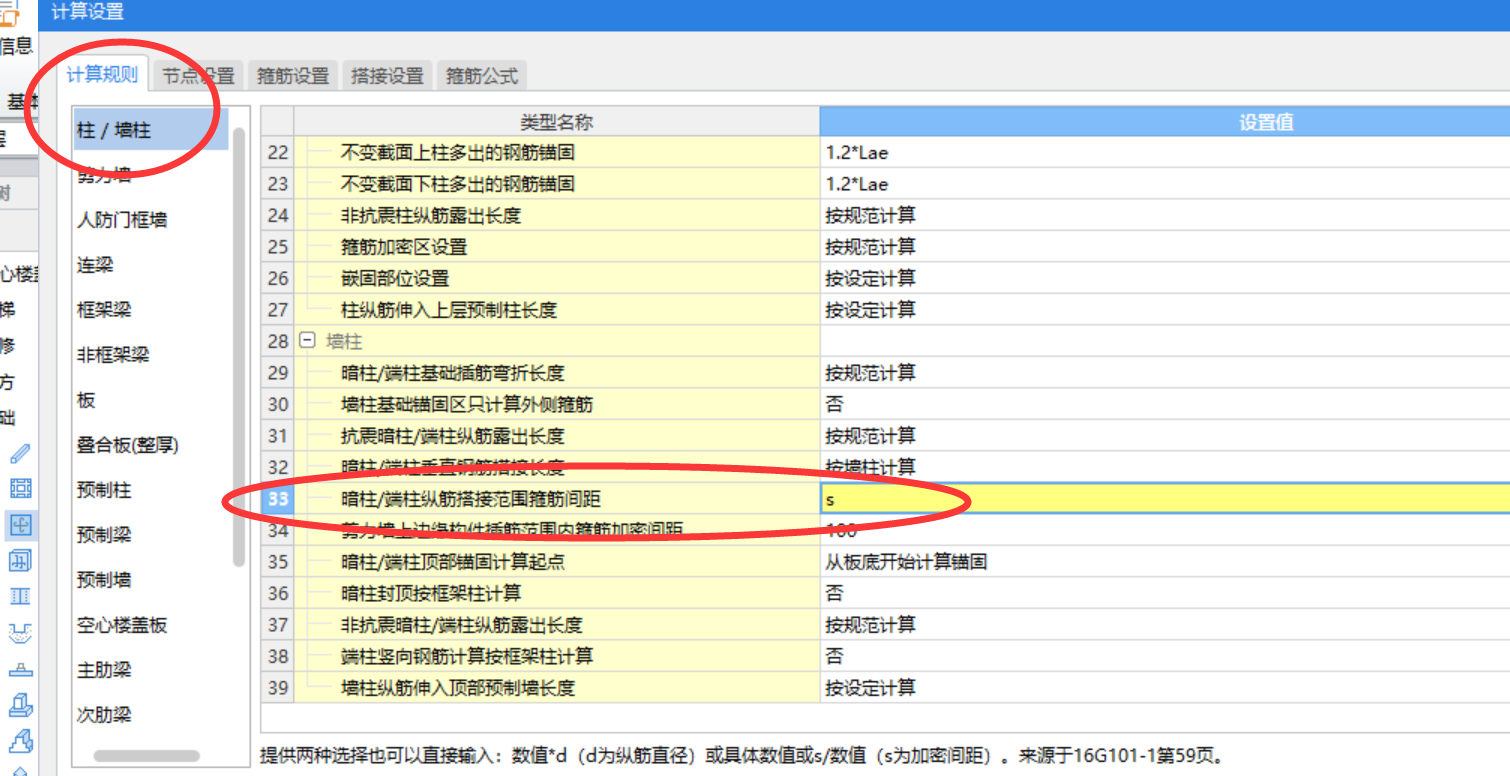
Task: Click the 类型名称 column header
Action: point(557,122)
